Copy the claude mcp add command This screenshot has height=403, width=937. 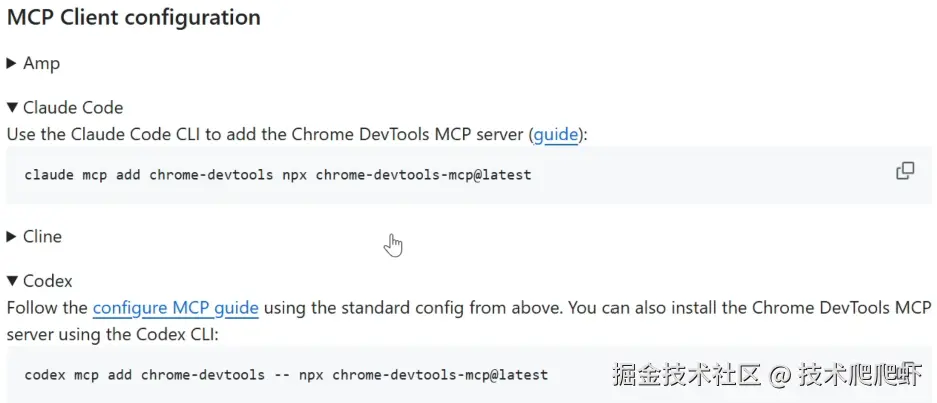[905, 171]
